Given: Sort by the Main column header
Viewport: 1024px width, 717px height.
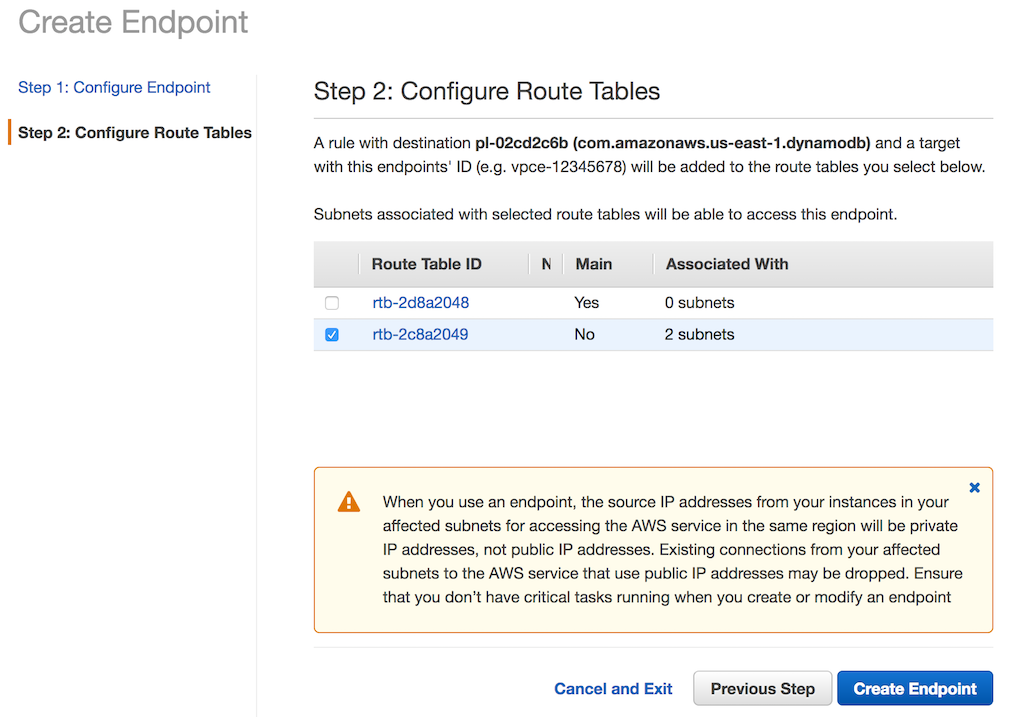Looking at the screenshot, I should [594, 264].
